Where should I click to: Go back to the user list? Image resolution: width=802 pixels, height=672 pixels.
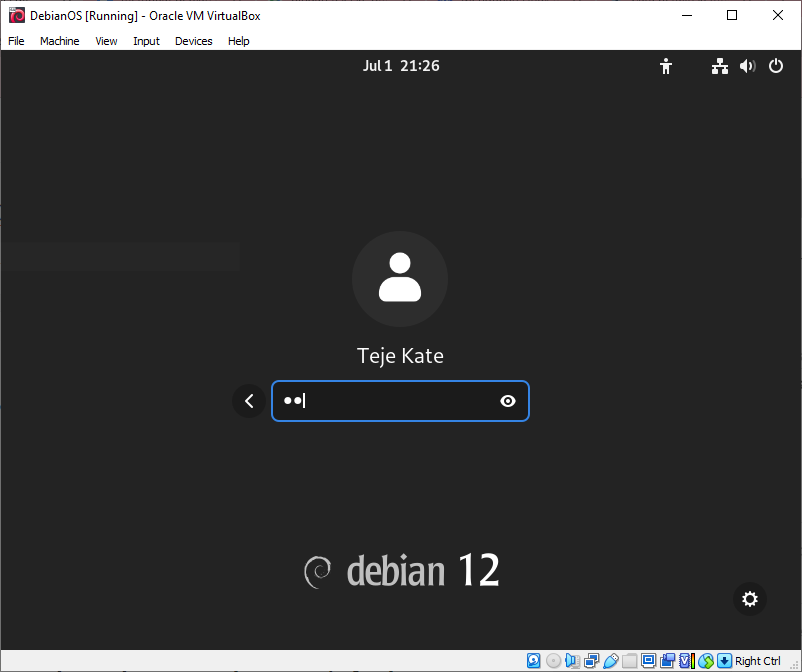point(249,401)
